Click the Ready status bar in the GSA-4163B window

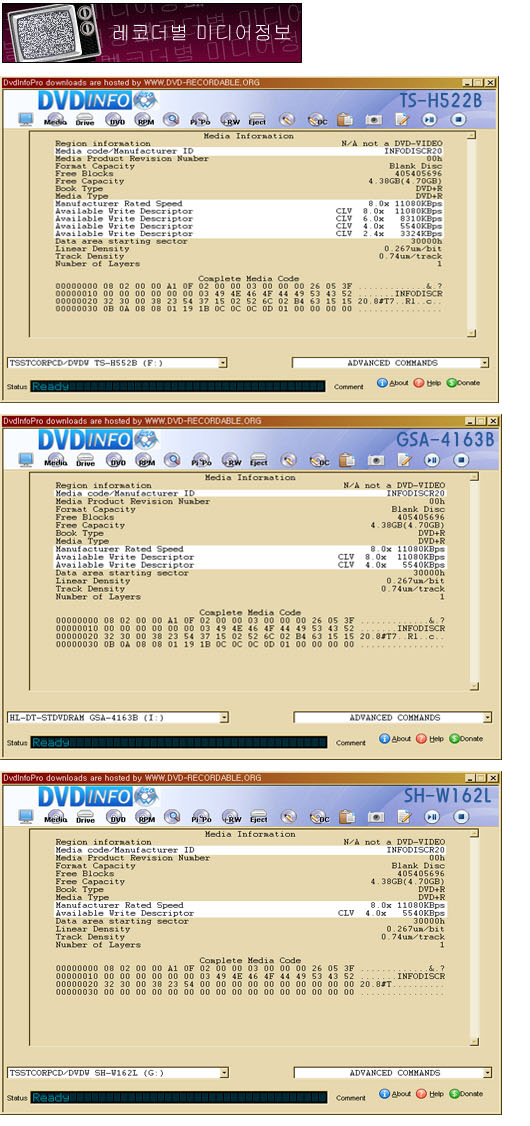[x=179, y=742]
